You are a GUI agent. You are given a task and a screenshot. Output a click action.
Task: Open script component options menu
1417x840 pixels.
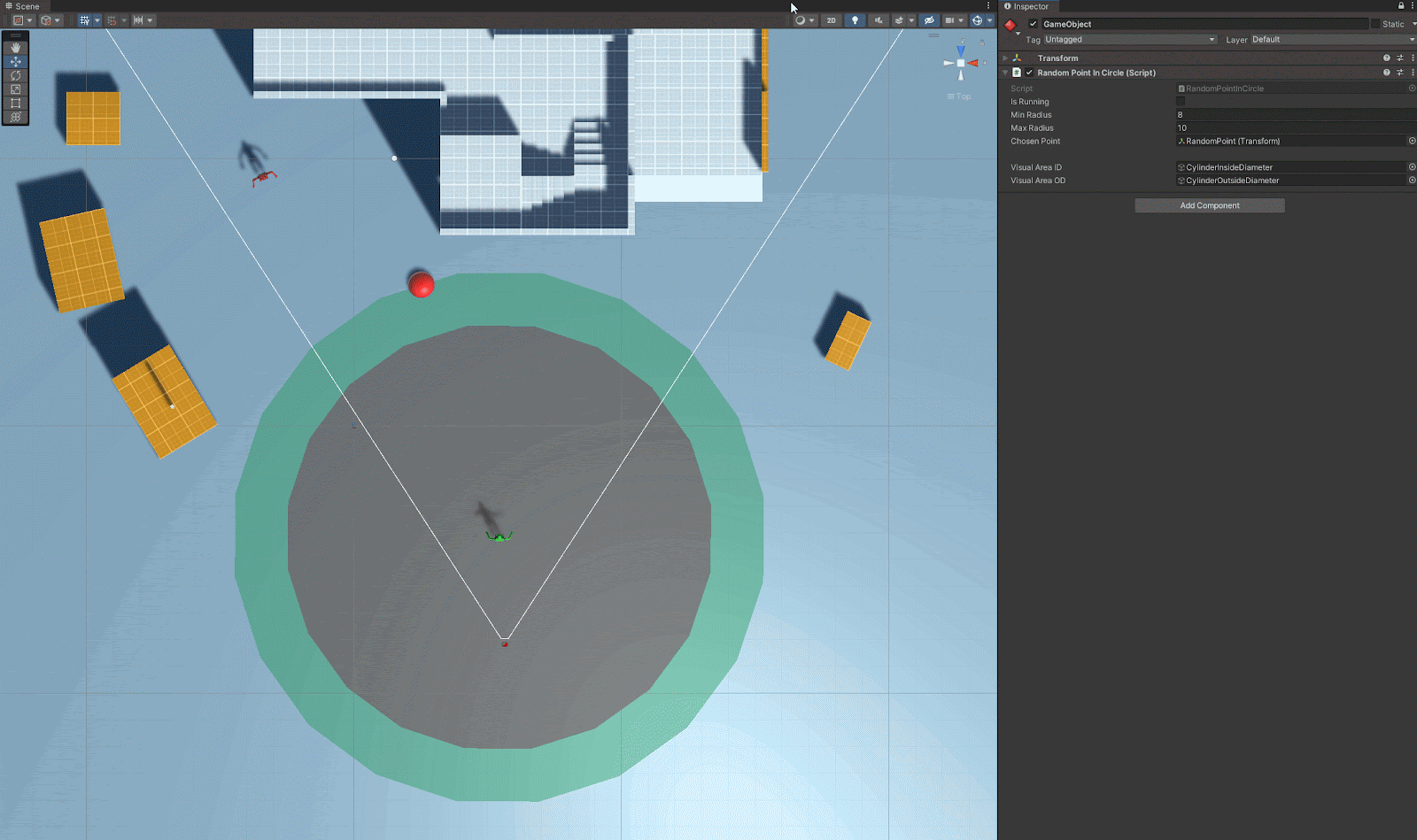tap(1412, 73)
